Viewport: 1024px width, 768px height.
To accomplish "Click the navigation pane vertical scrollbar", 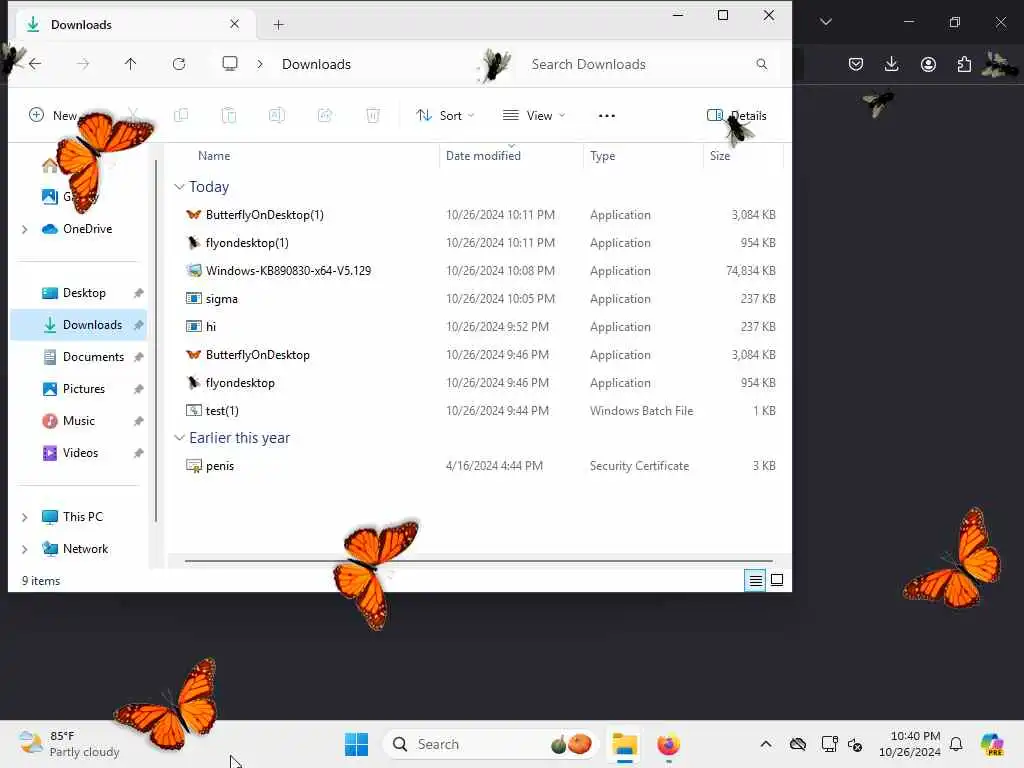I will pyautogui.click(x=155, y=340).
